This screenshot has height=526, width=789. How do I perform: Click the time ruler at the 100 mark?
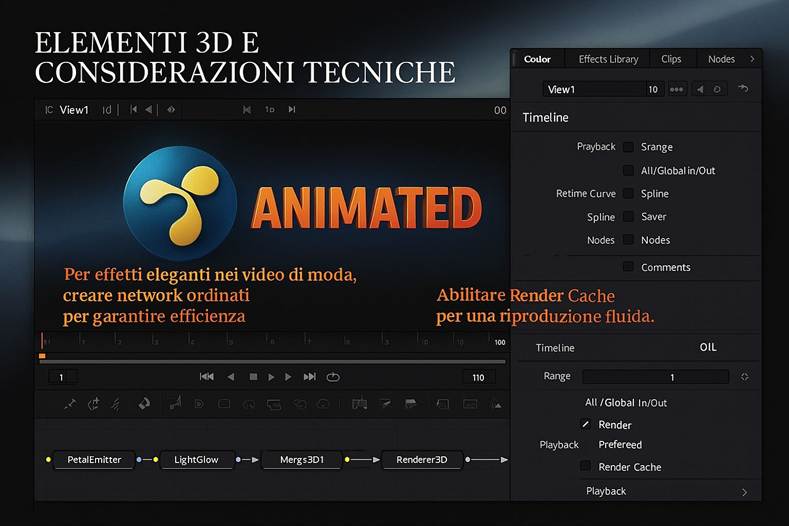click(500, 342)
